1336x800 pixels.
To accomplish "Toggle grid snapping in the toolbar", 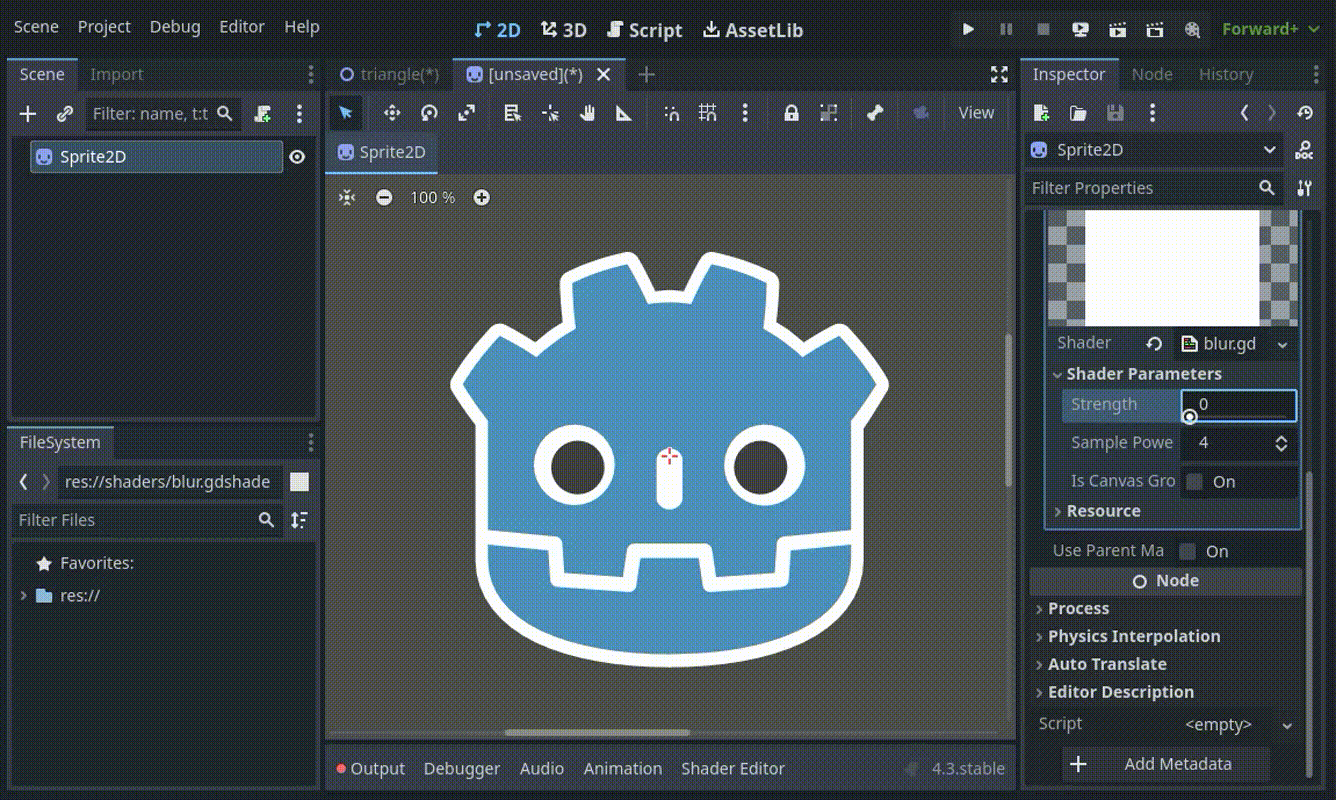I will pyautogui.click(x=708, y=113).
